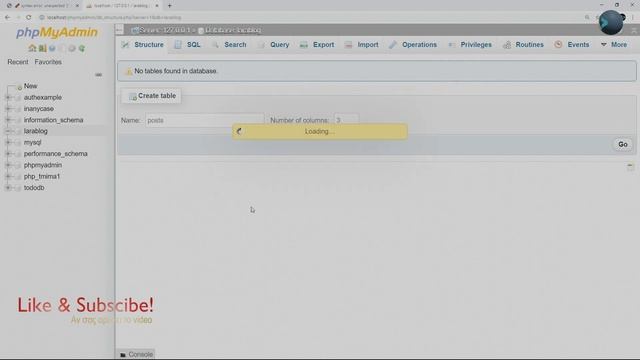This screenshot has width=640, height=360.
Task: Select the larablog database
Action: point(36,131)
